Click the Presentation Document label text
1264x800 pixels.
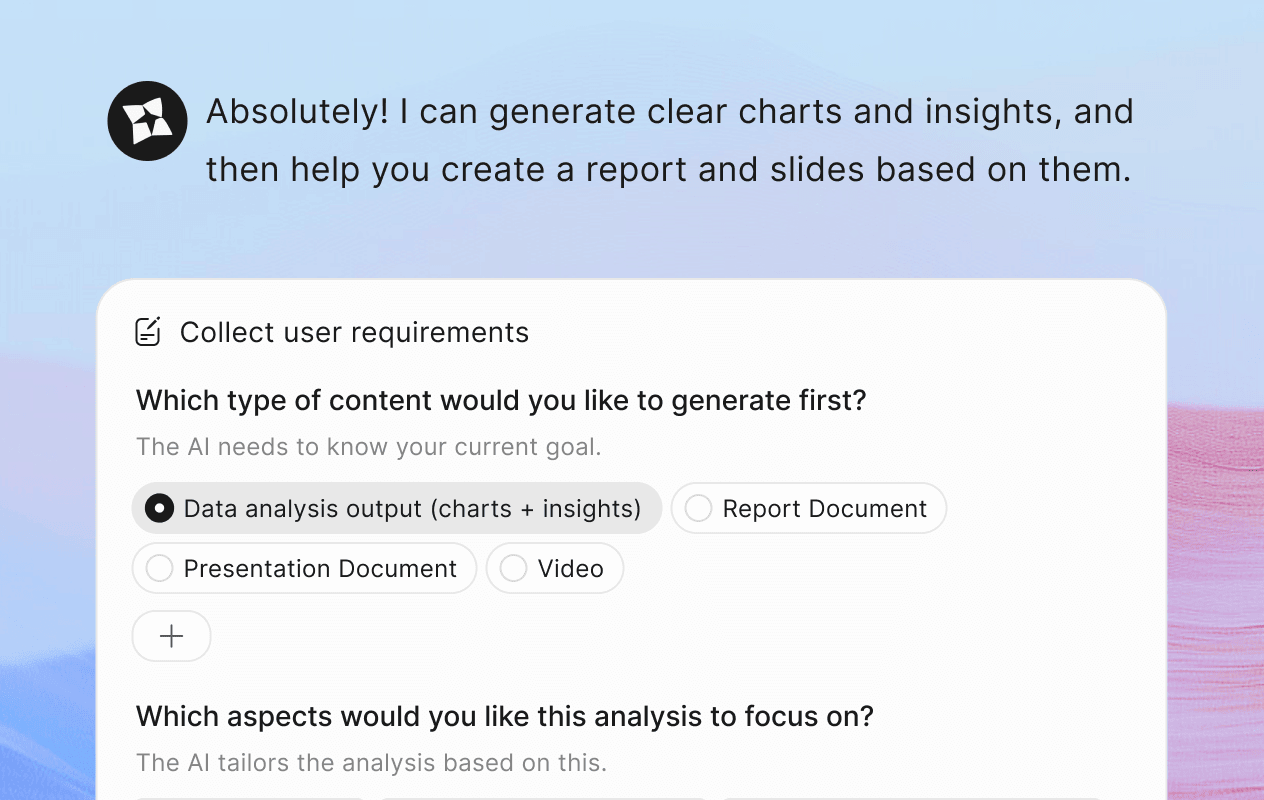[320, 568]
